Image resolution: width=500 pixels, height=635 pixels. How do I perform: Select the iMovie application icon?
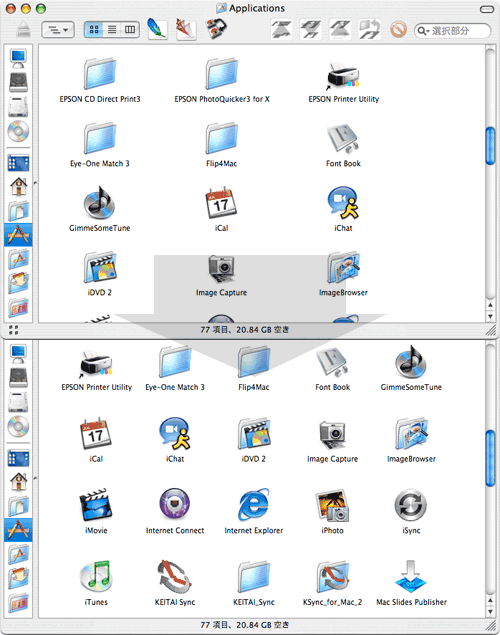pyautogui.click(x=96, y=505)
